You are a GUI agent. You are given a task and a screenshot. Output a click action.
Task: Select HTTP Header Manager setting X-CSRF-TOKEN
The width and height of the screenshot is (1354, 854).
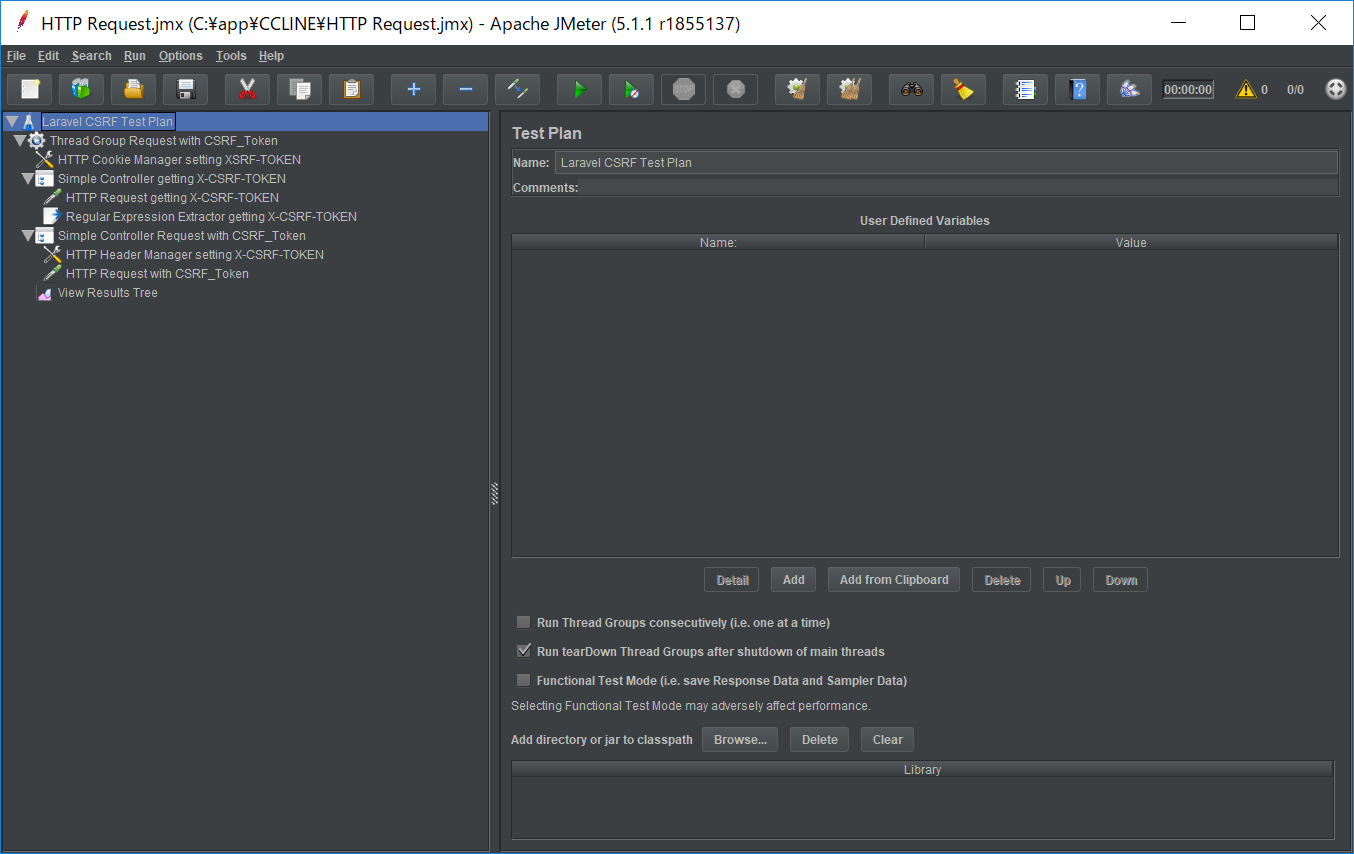pos(194,255)
